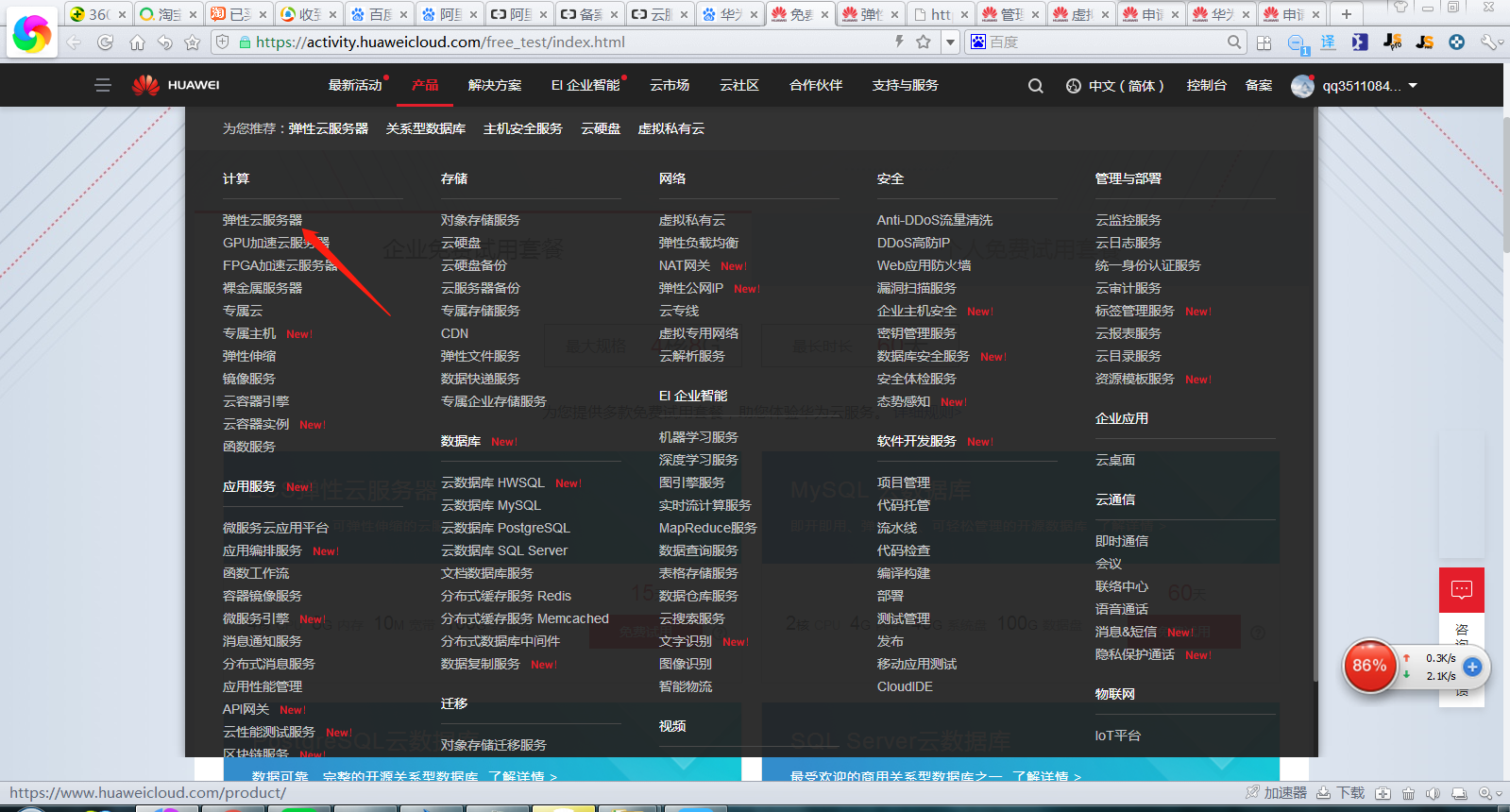Switch to first 360 browser tab
The image size is (1510, 812).
[98, 14]
